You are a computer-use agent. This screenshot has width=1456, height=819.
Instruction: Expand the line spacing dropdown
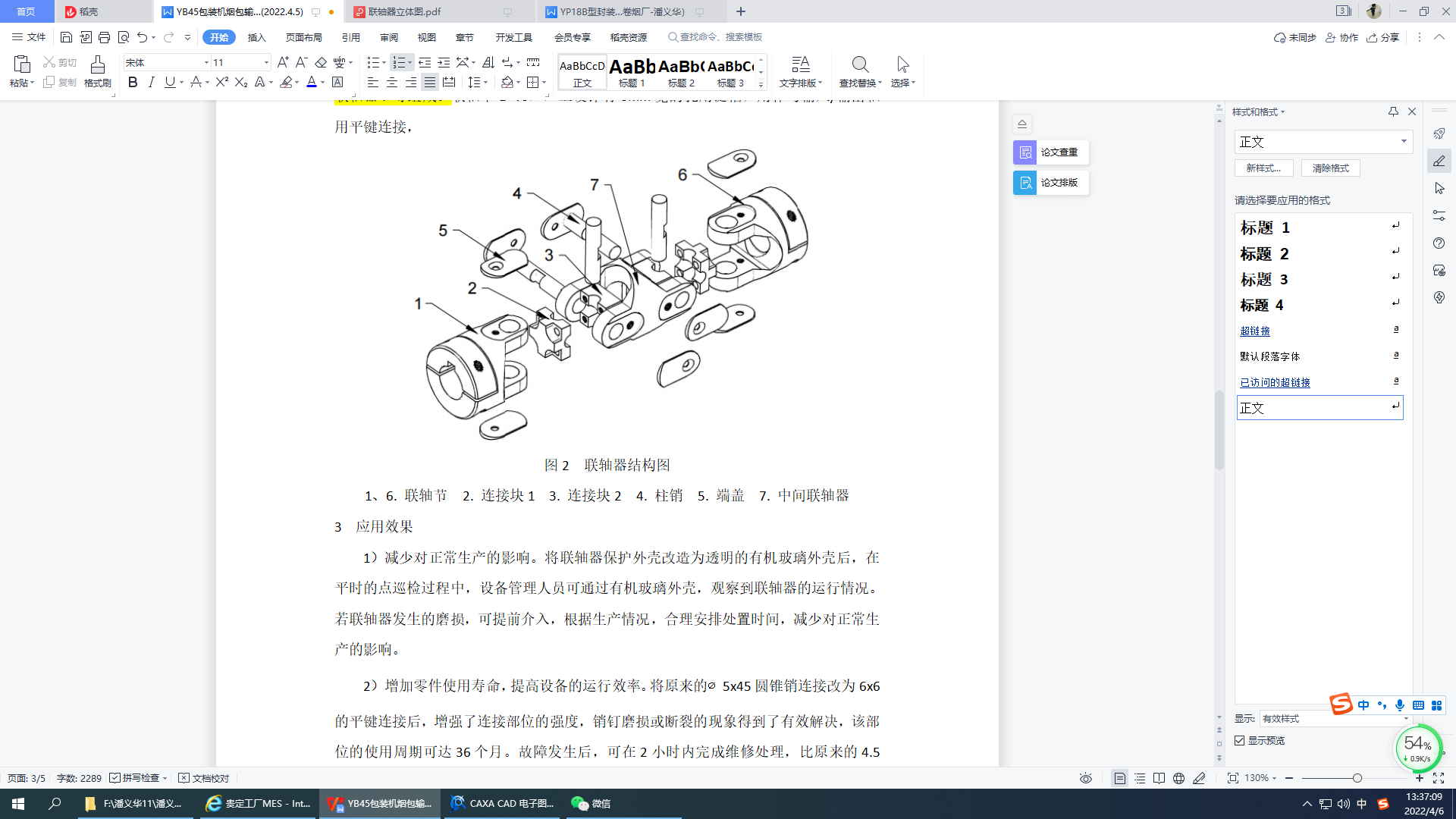point(485,82)
